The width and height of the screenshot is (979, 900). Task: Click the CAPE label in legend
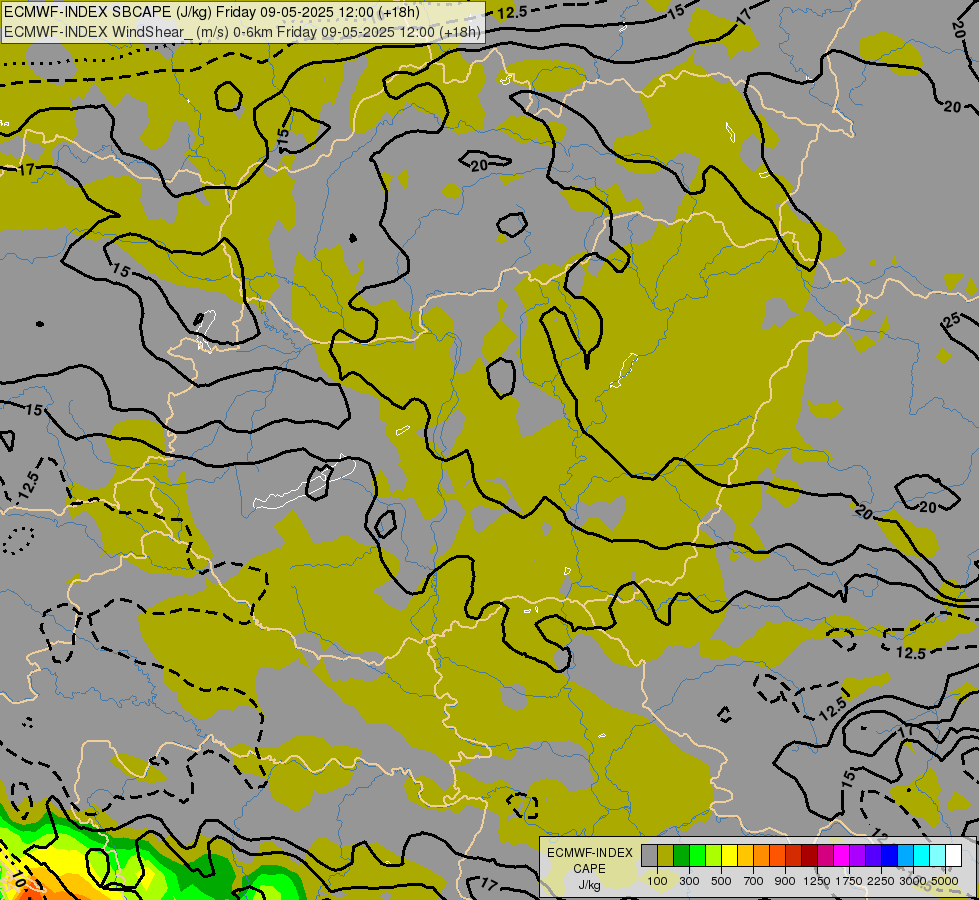[589, 869]
